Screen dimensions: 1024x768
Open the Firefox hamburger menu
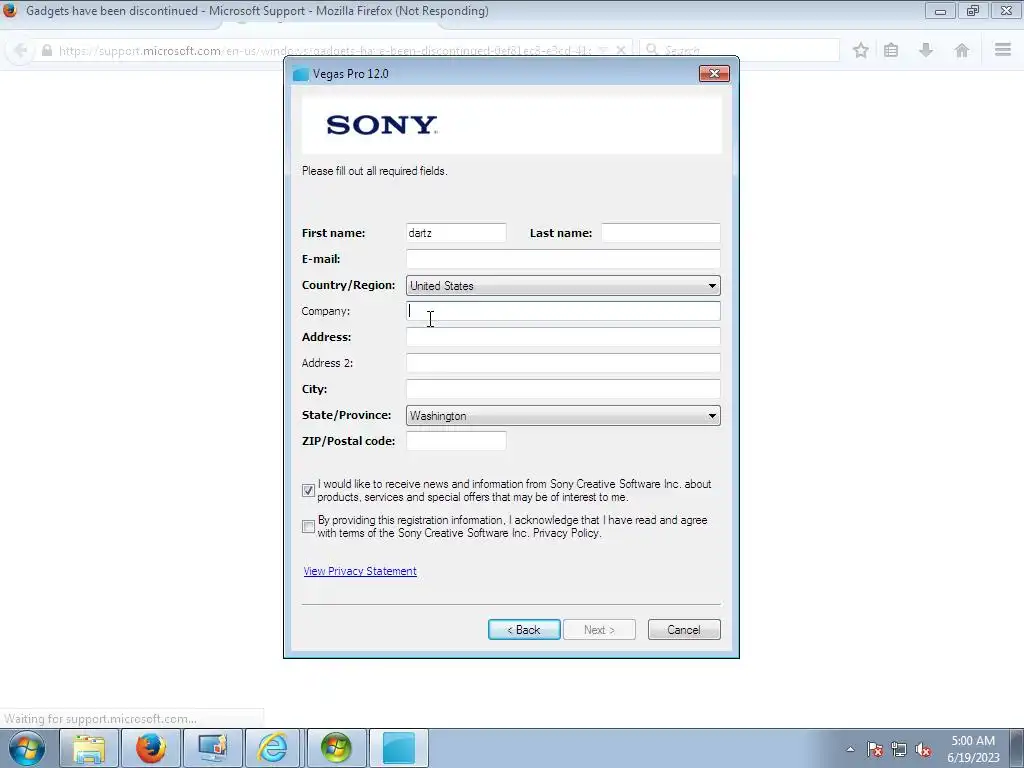tap(1003, 50)
